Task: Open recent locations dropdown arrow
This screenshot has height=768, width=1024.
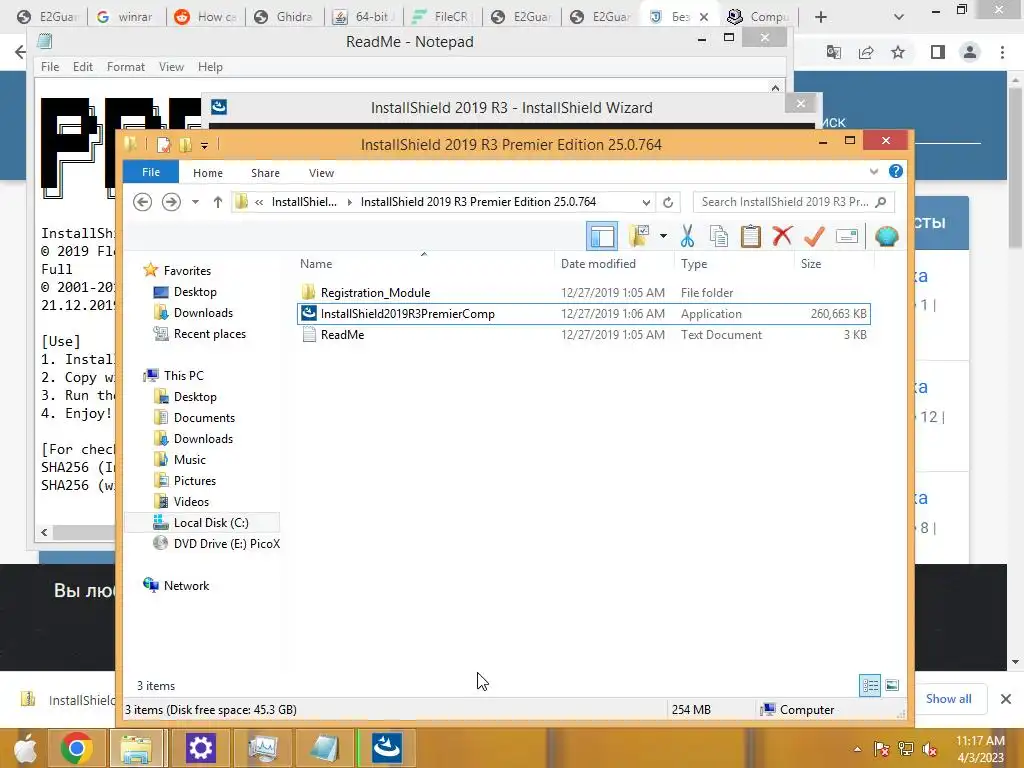Action: 195,202
